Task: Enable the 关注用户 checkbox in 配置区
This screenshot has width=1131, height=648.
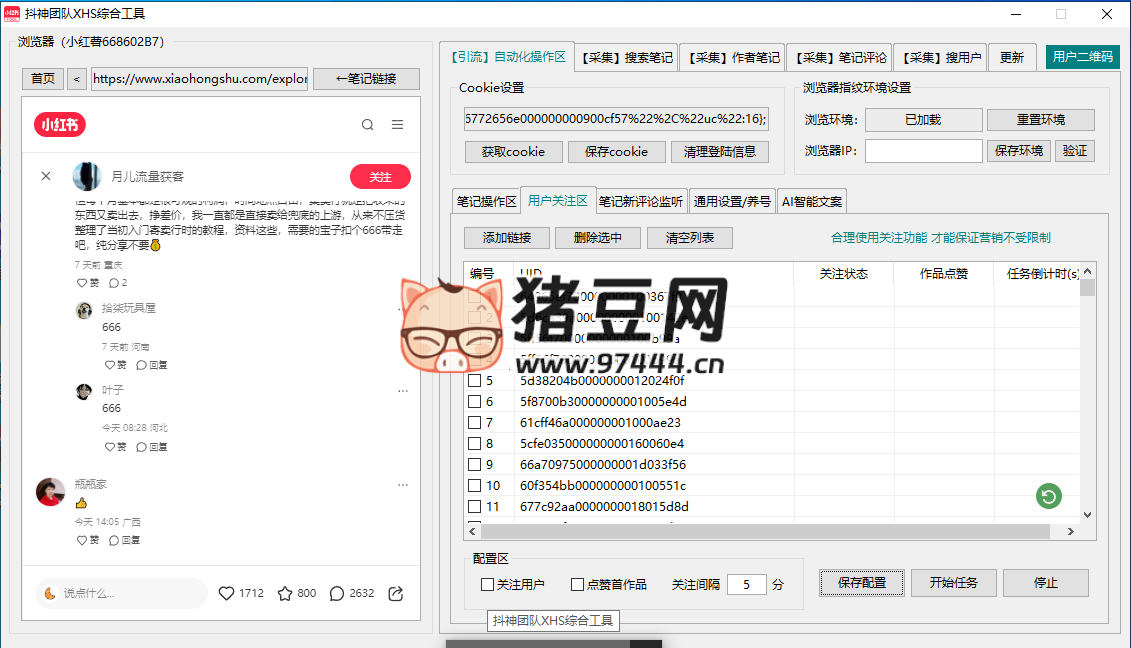Action: [x=485, y=584]
